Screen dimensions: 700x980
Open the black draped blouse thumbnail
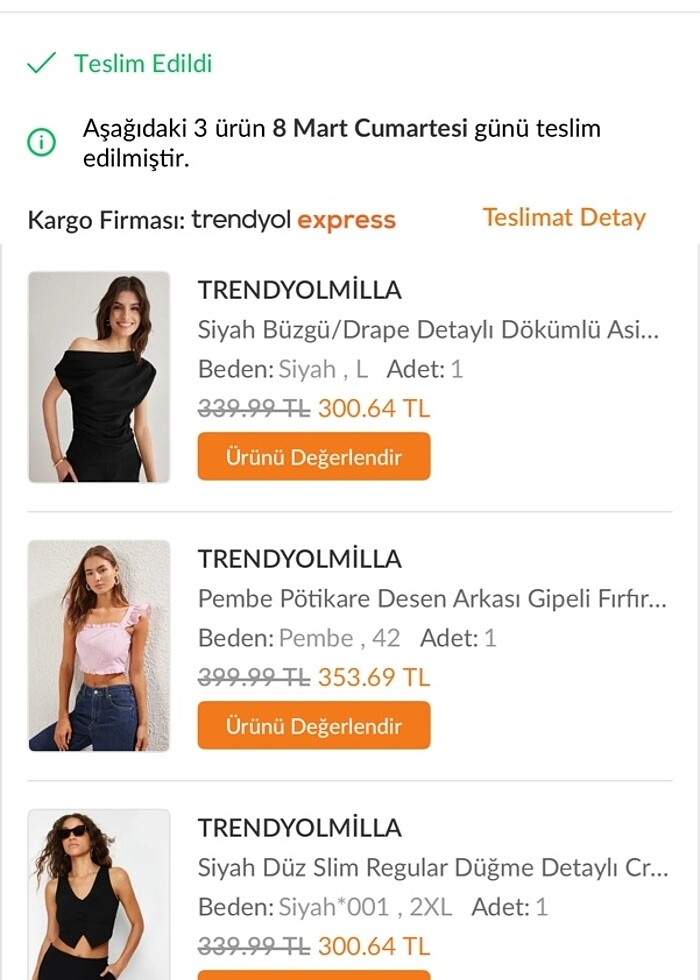99,377
